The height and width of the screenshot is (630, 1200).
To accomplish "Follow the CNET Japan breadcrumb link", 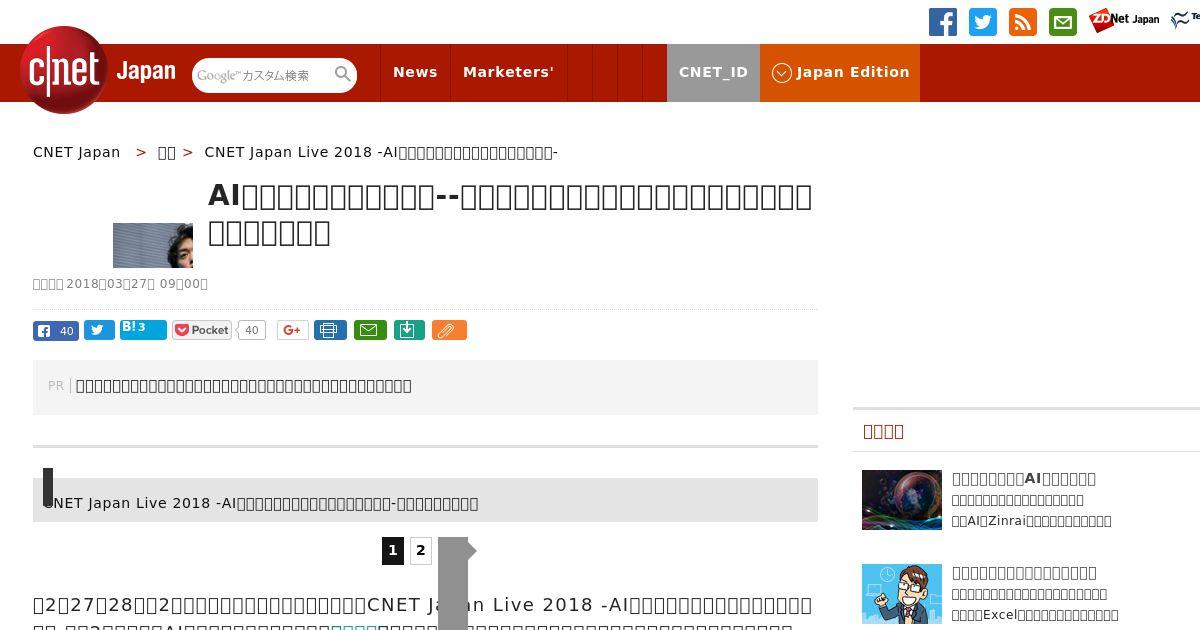I will tap(77, 152).
